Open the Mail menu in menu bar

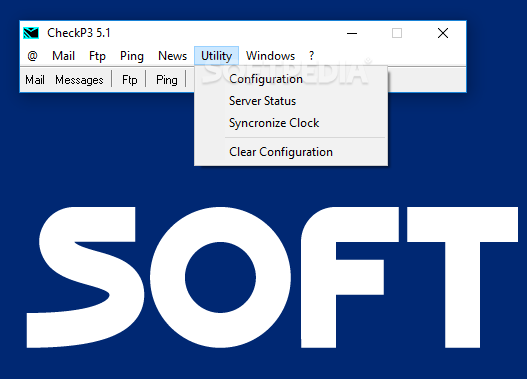[x=63, y=56]
